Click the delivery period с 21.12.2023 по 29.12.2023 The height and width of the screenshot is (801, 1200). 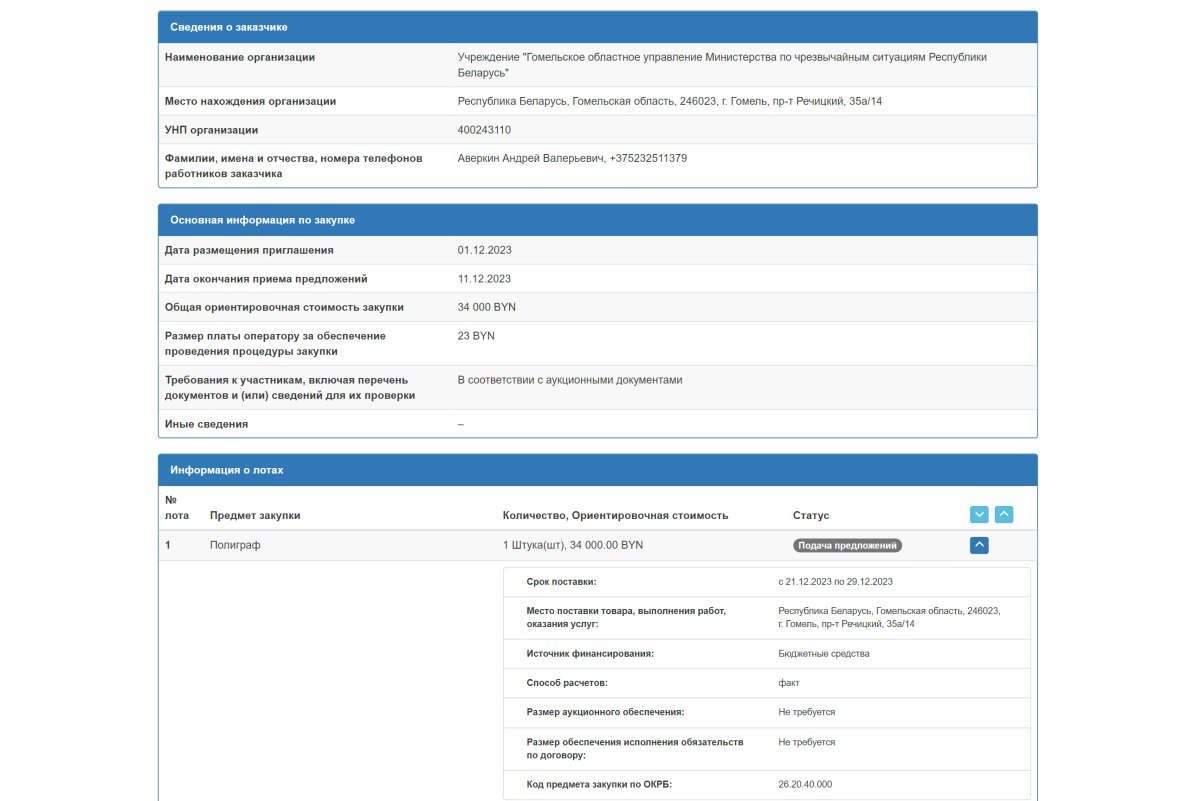point(836,582)
